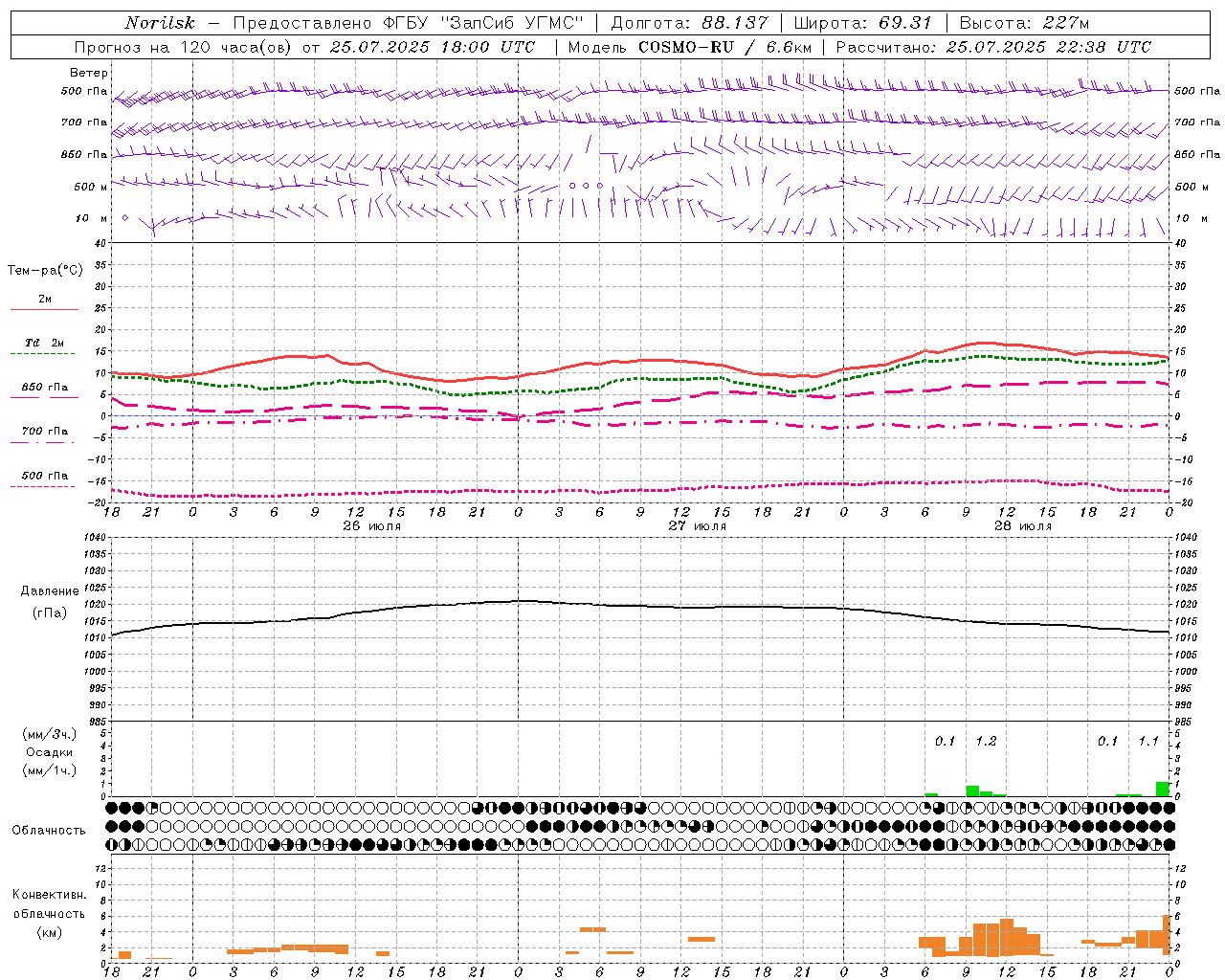Click the '(км)' convective cloud unit

50,932
